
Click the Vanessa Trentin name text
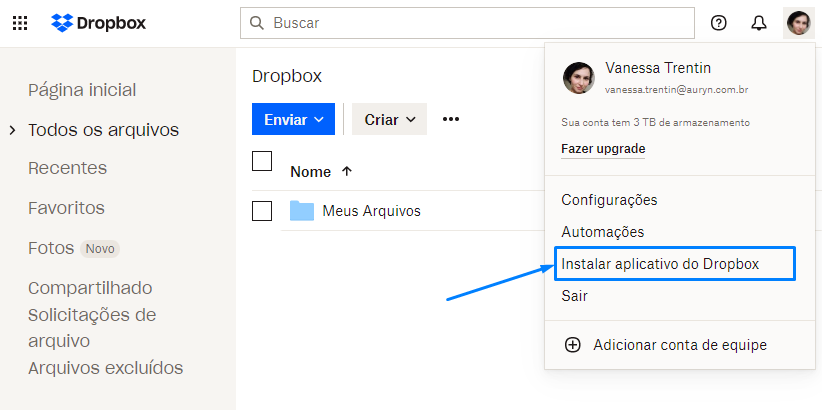[x=657, y=68]
